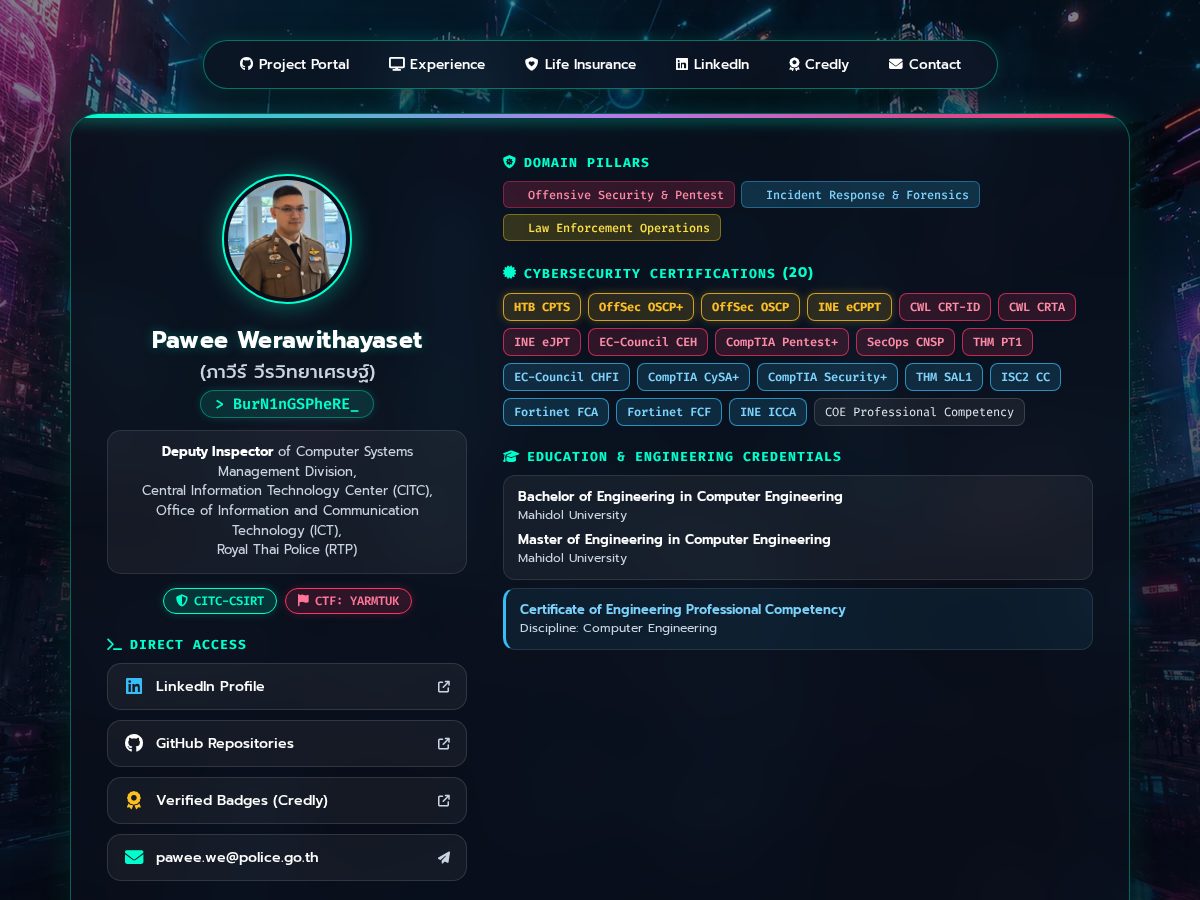
Task: Jump to Contact in the navigation bar
Action: coord(925,64)
